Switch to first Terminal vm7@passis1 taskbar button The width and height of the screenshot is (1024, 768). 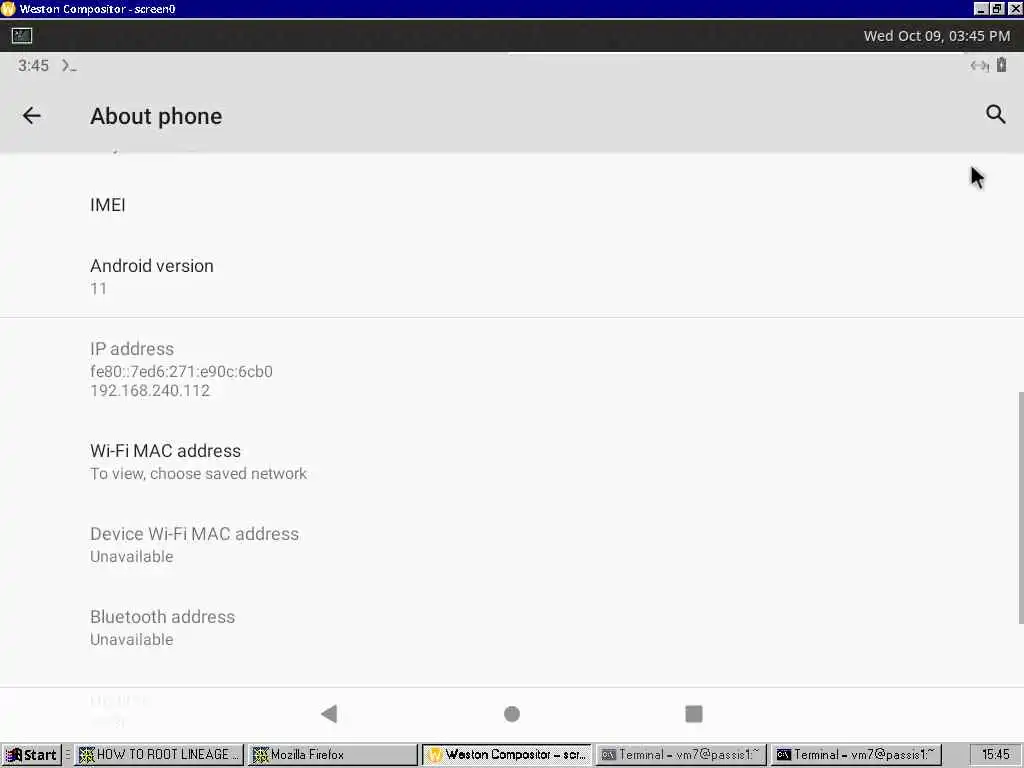pyautogui.click(x=680, y=755)
